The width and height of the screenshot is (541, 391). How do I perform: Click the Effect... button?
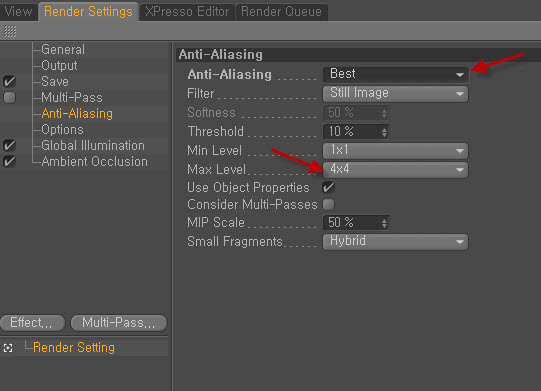[x=32, y=323]
